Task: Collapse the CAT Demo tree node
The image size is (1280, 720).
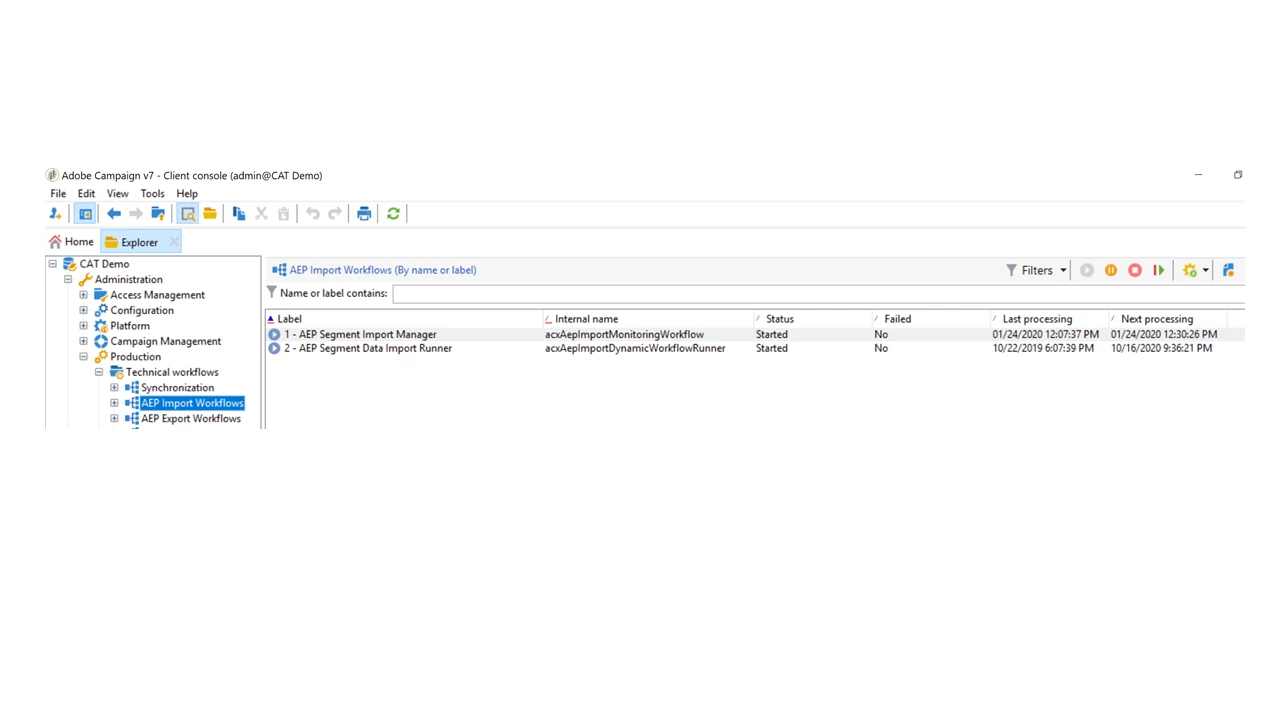Action: (53, 264)
